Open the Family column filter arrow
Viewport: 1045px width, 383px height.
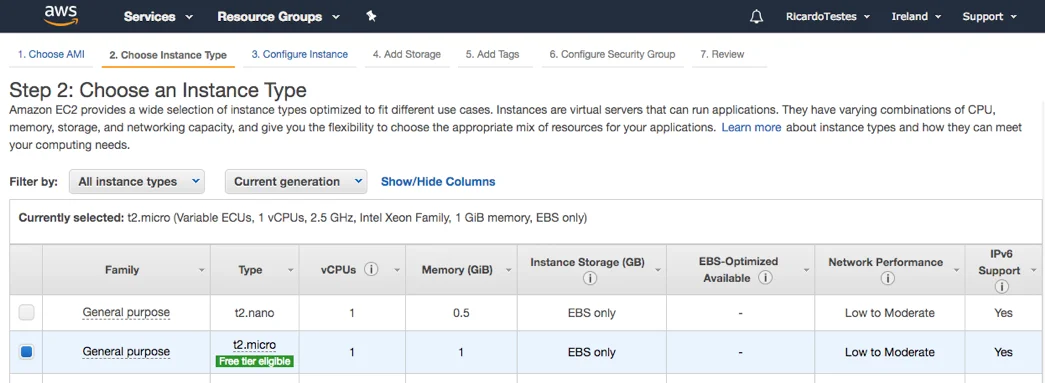click(202, 270)
